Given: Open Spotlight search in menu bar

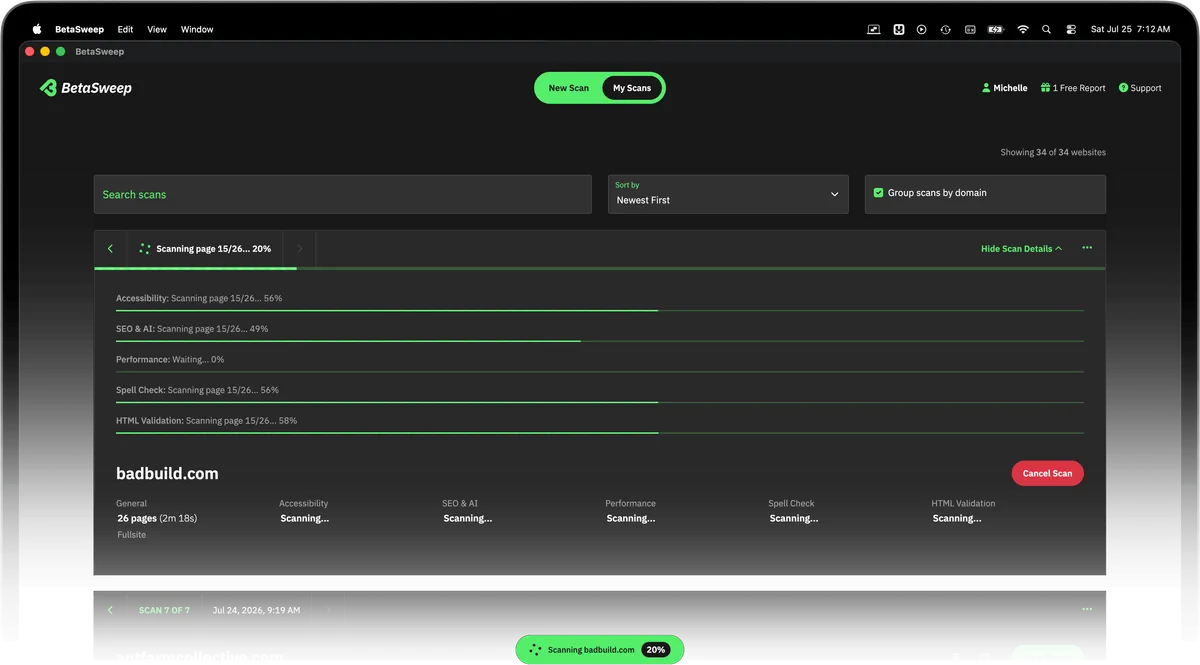Looking at the screenshot, I should pos(1046,29).
